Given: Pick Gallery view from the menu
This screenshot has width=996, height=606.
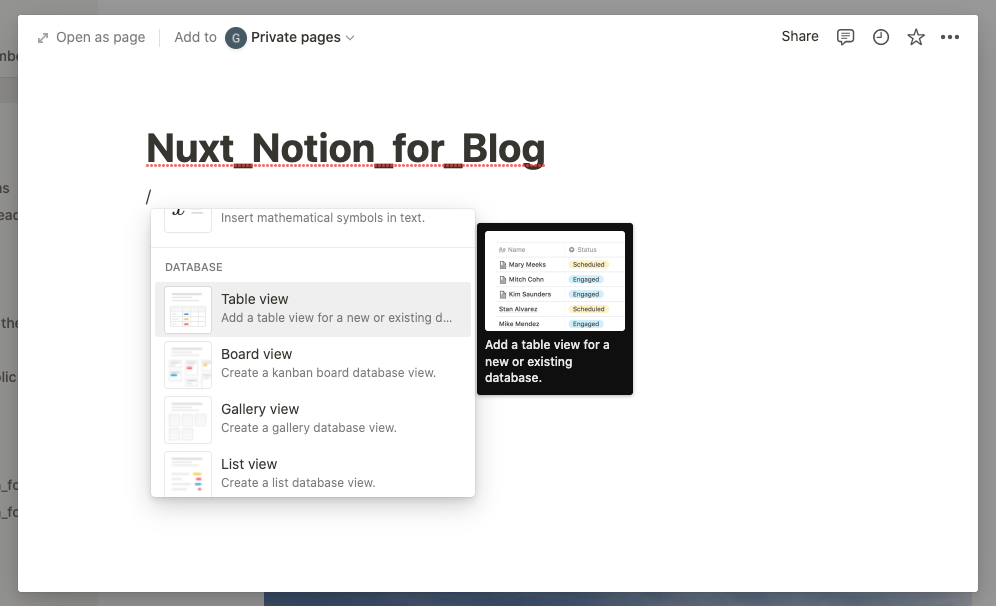Looking at the screenshot, I should [x=313, y=419].
